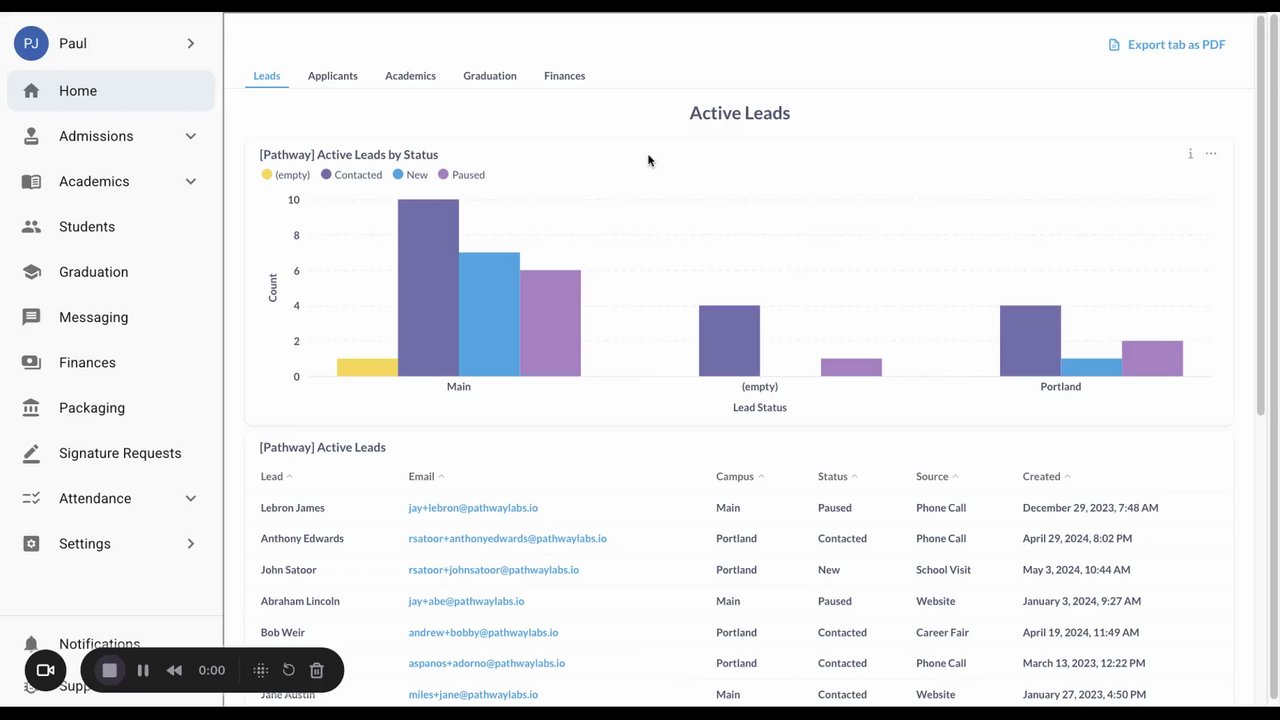Toggle the New legend item
The height and width of the screenshot is (720, 1280).
[410, 175]
